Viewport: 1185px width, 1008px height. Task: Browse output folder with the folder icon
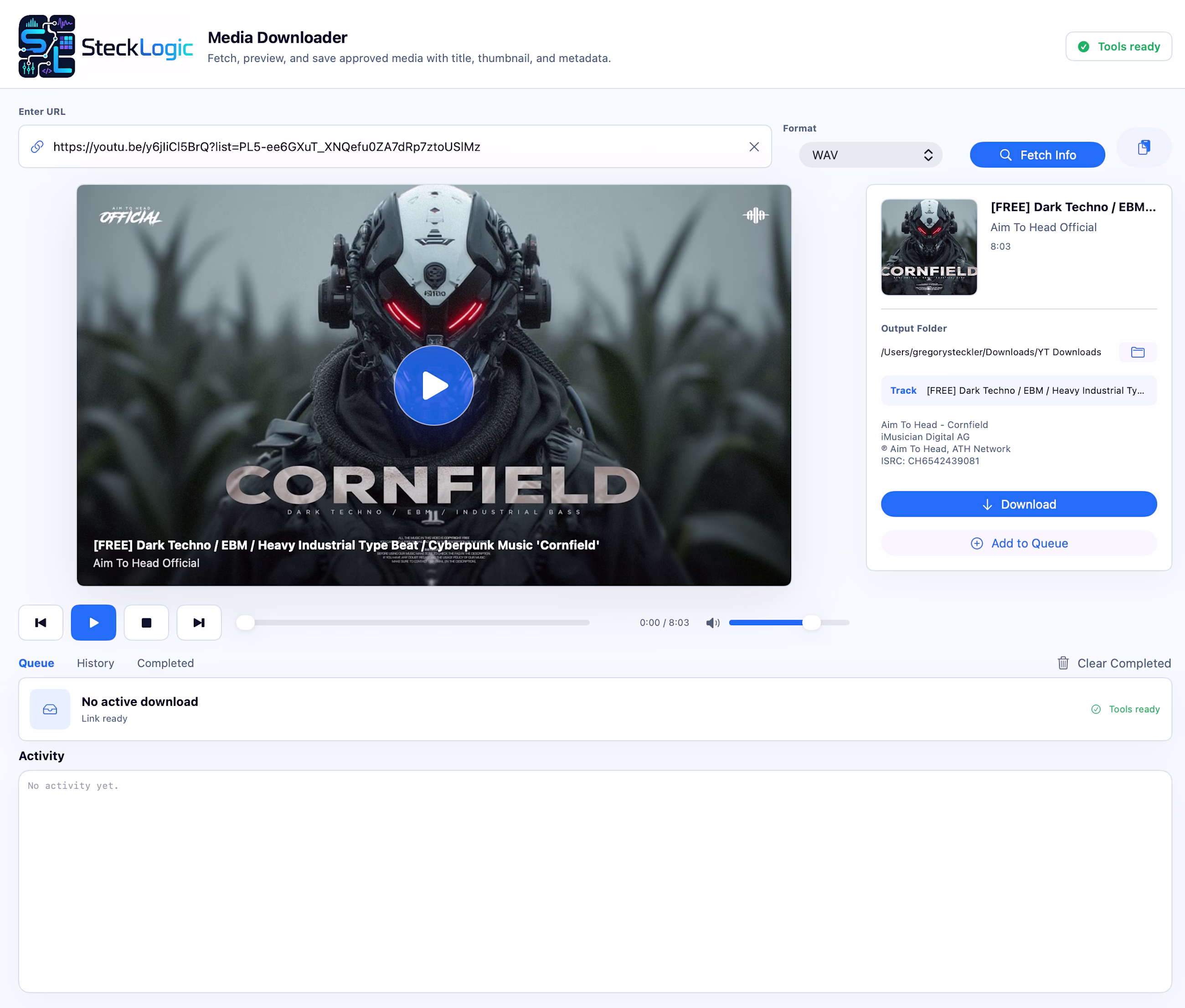point(1138,352)
